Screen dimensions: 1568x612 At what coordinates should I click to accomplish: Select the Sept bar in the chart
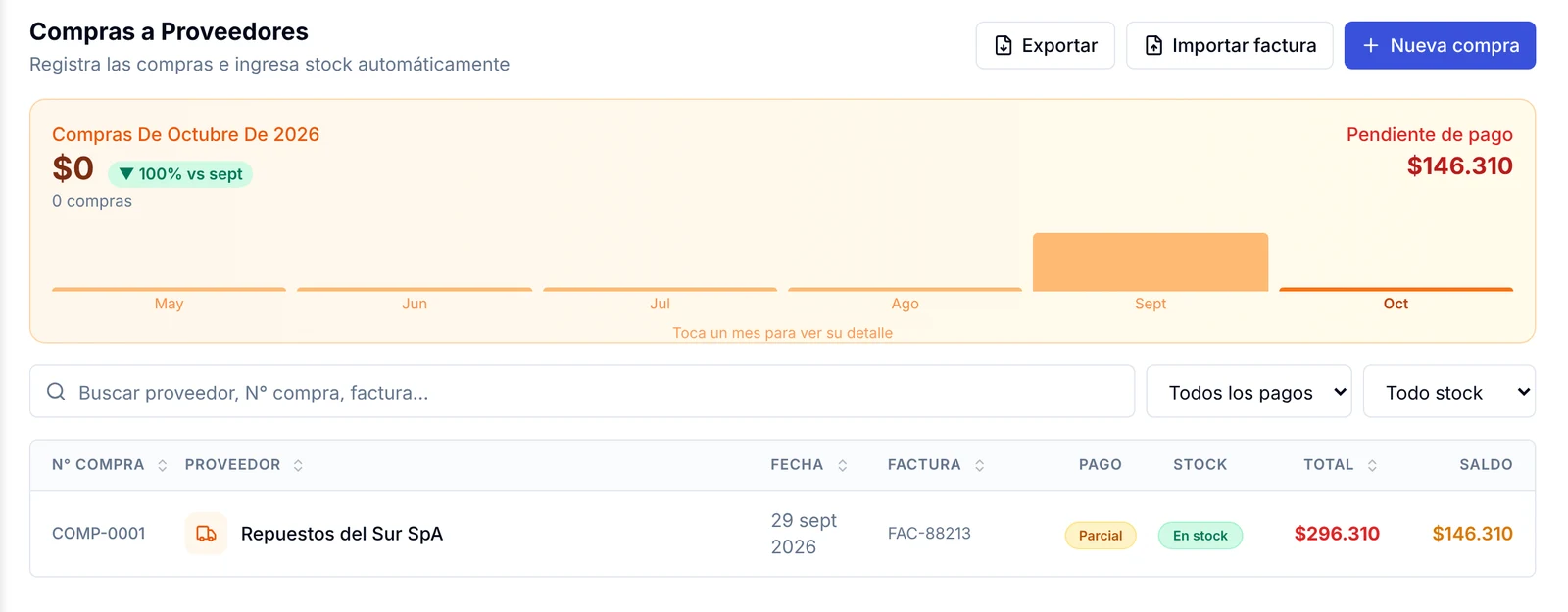[1151, 262]
